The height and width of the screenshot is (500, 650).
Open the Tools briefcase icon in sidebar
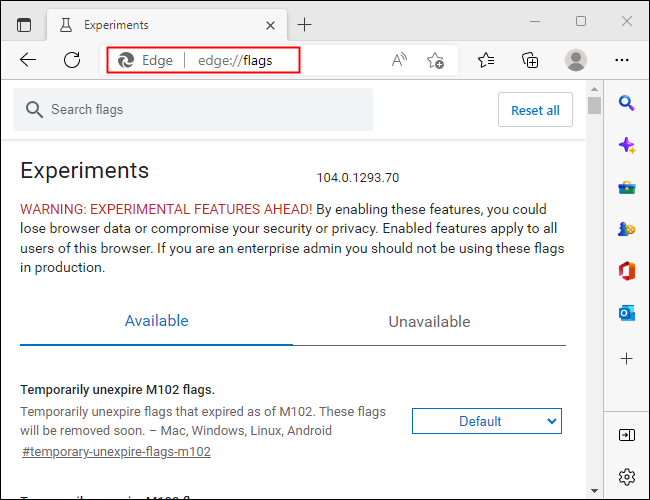coord(627,188)
